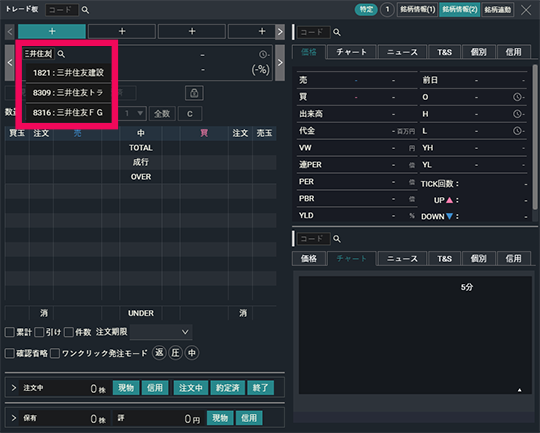The width and height of the screenshot is (540, 433).
Task: Open ニュース tab in the upper right panel
Action: coord(402,52)
